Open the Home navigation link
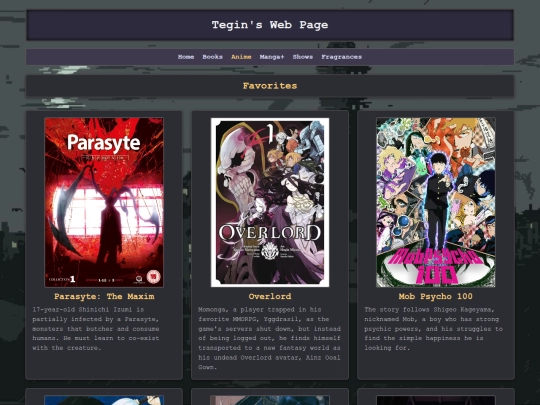Image resolution: width=540 pixels, height=405 pixels. (x=186, y=57)
